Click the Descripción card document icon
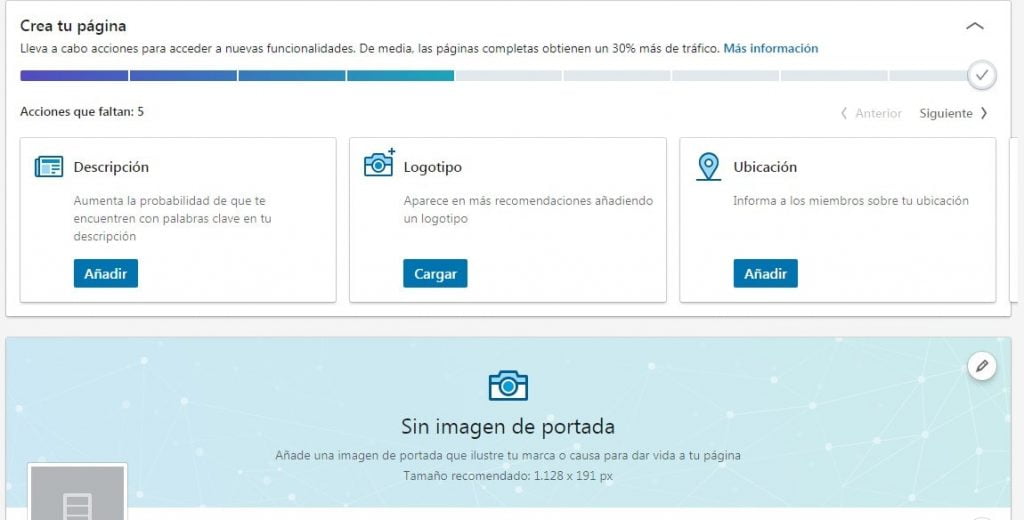The image size is (1024, 520). 49,167
